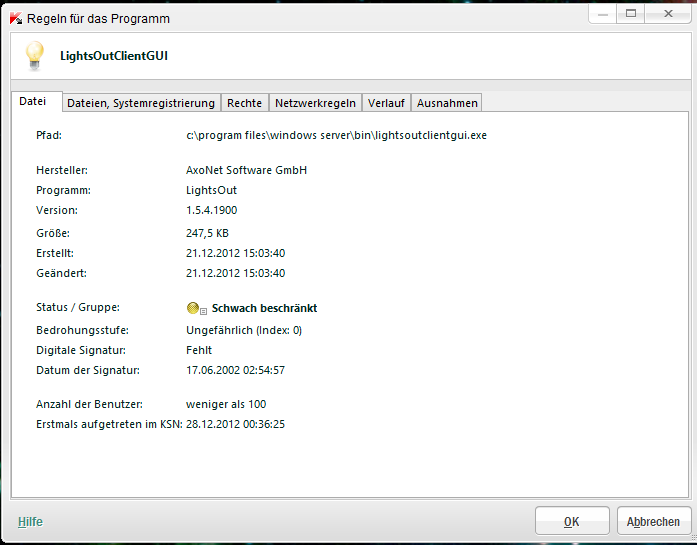Open the Hilfe link
Viewport: 697px width, 545px height.
pyautogui.click(x=30, y=521)
